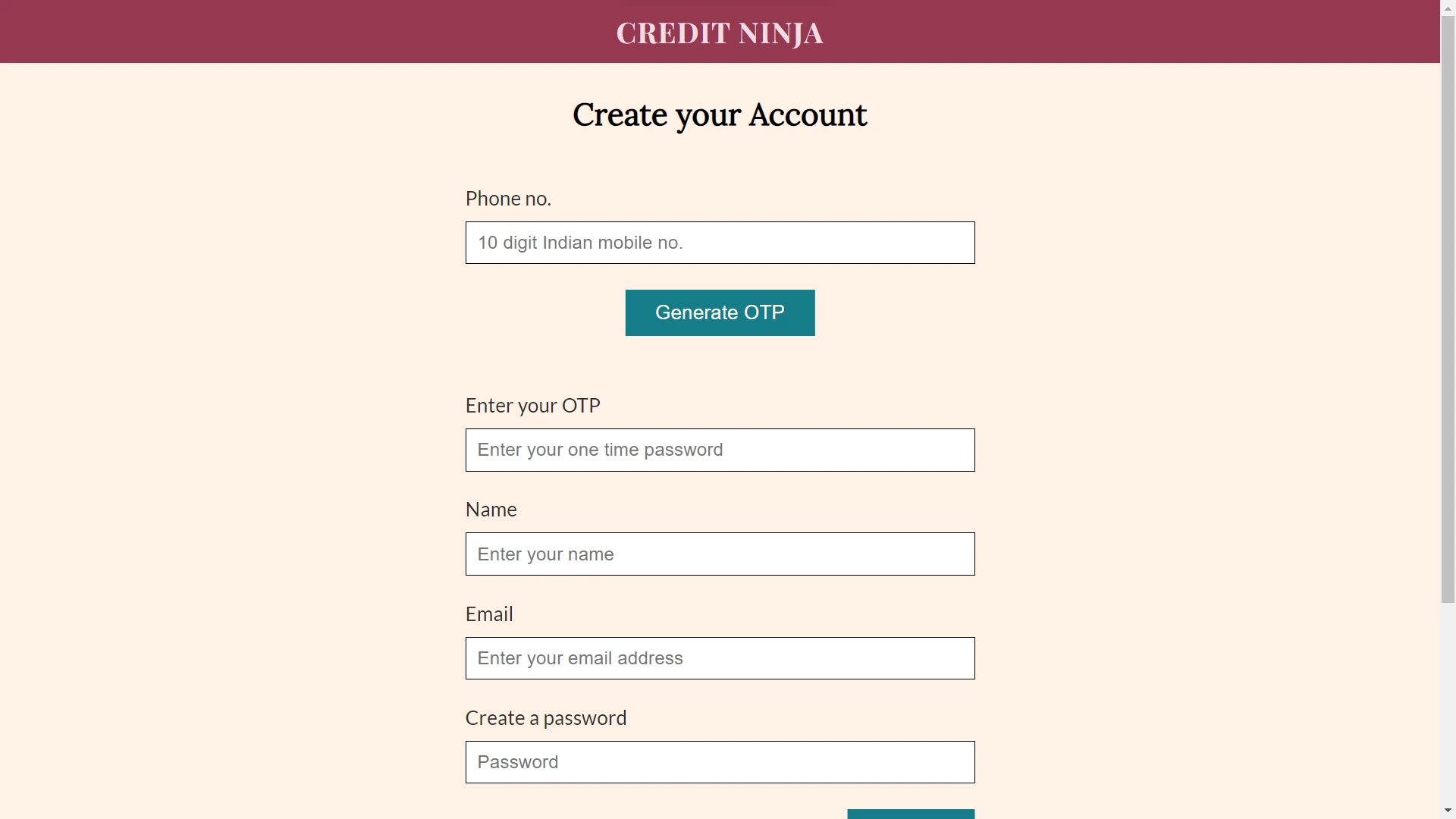
Task: Click the Phone no. field label
Action: tap(507, 198)
